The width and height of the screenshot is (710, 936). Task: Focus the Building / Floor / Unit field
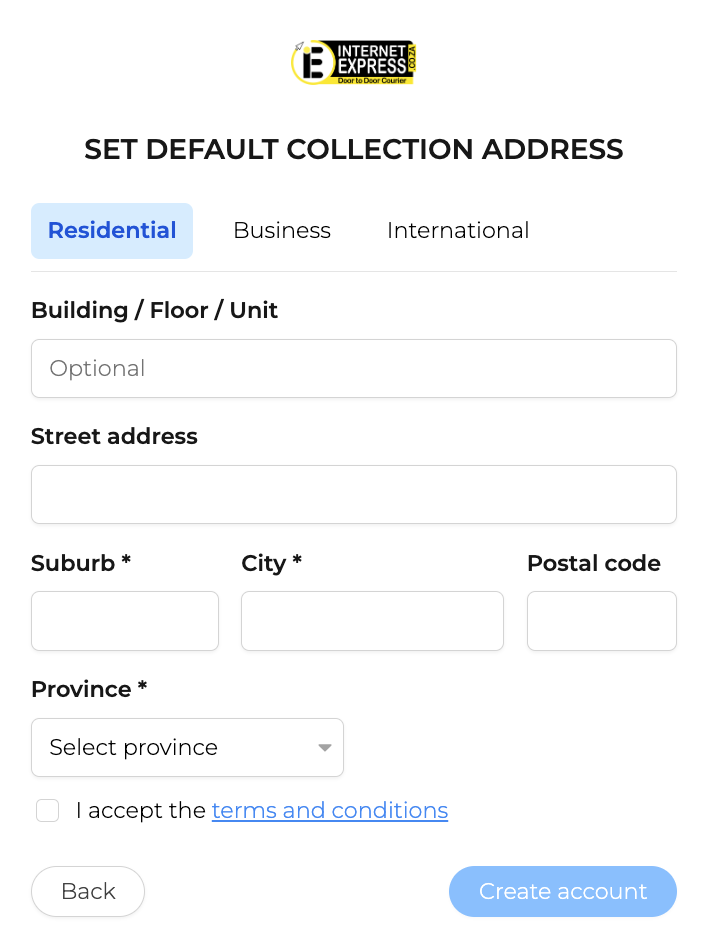point(354,368)
